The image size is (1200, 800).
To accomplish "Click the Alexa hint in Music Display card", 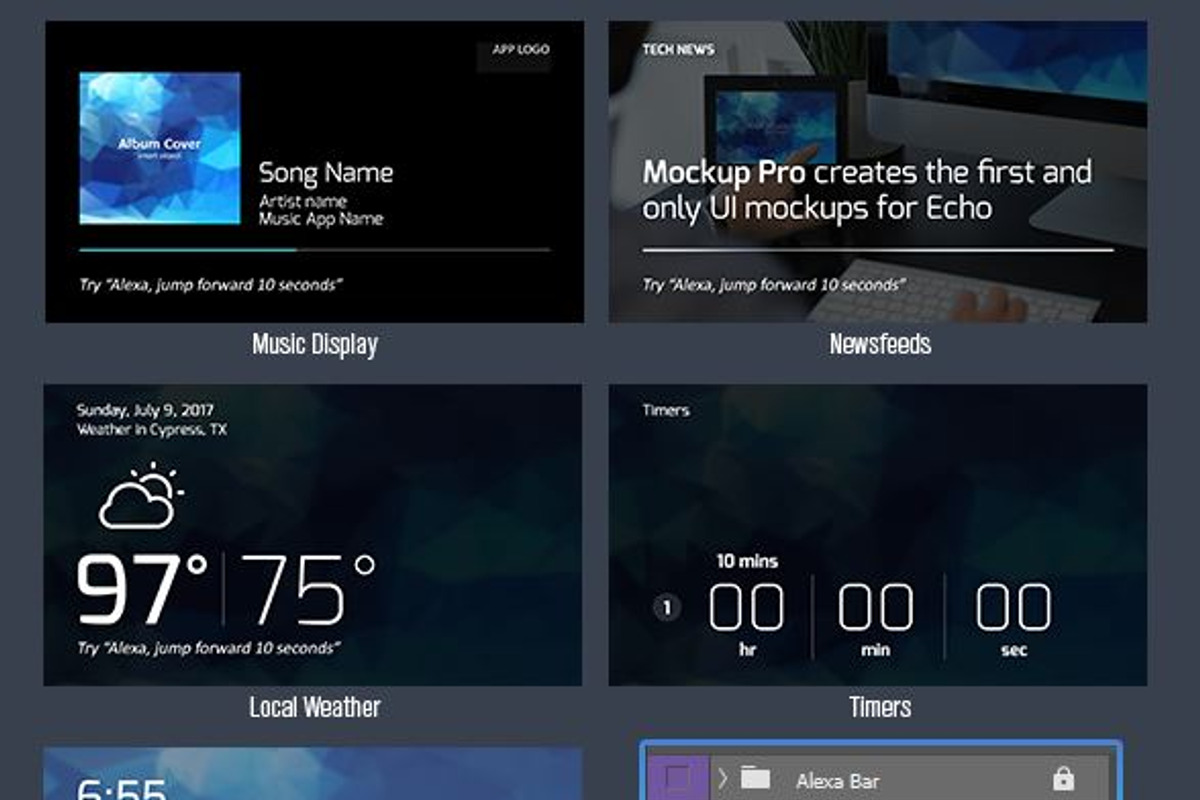I will 211,285.
